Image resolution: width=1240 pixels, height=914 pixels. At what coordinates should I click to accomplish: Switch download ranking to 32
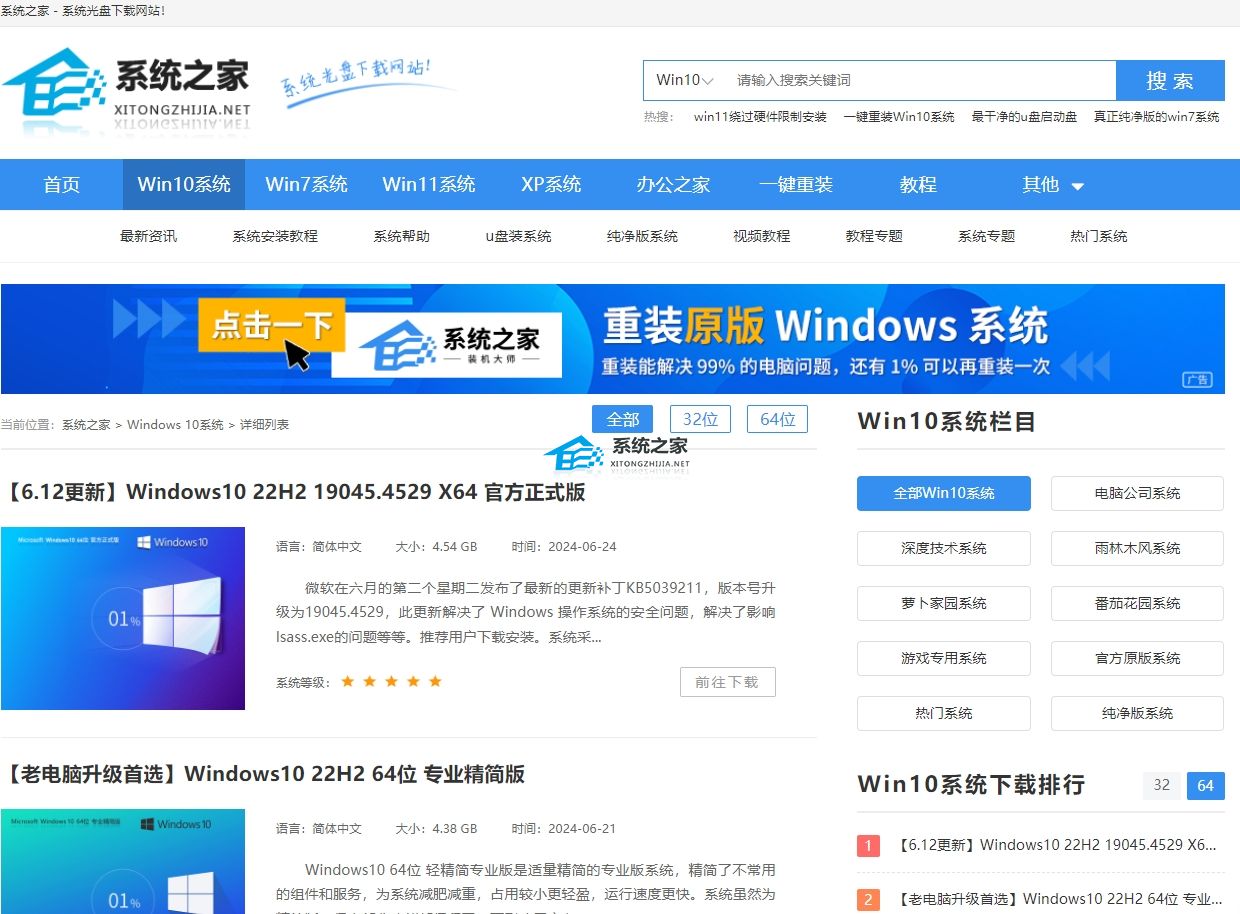tap(1161, 785)
